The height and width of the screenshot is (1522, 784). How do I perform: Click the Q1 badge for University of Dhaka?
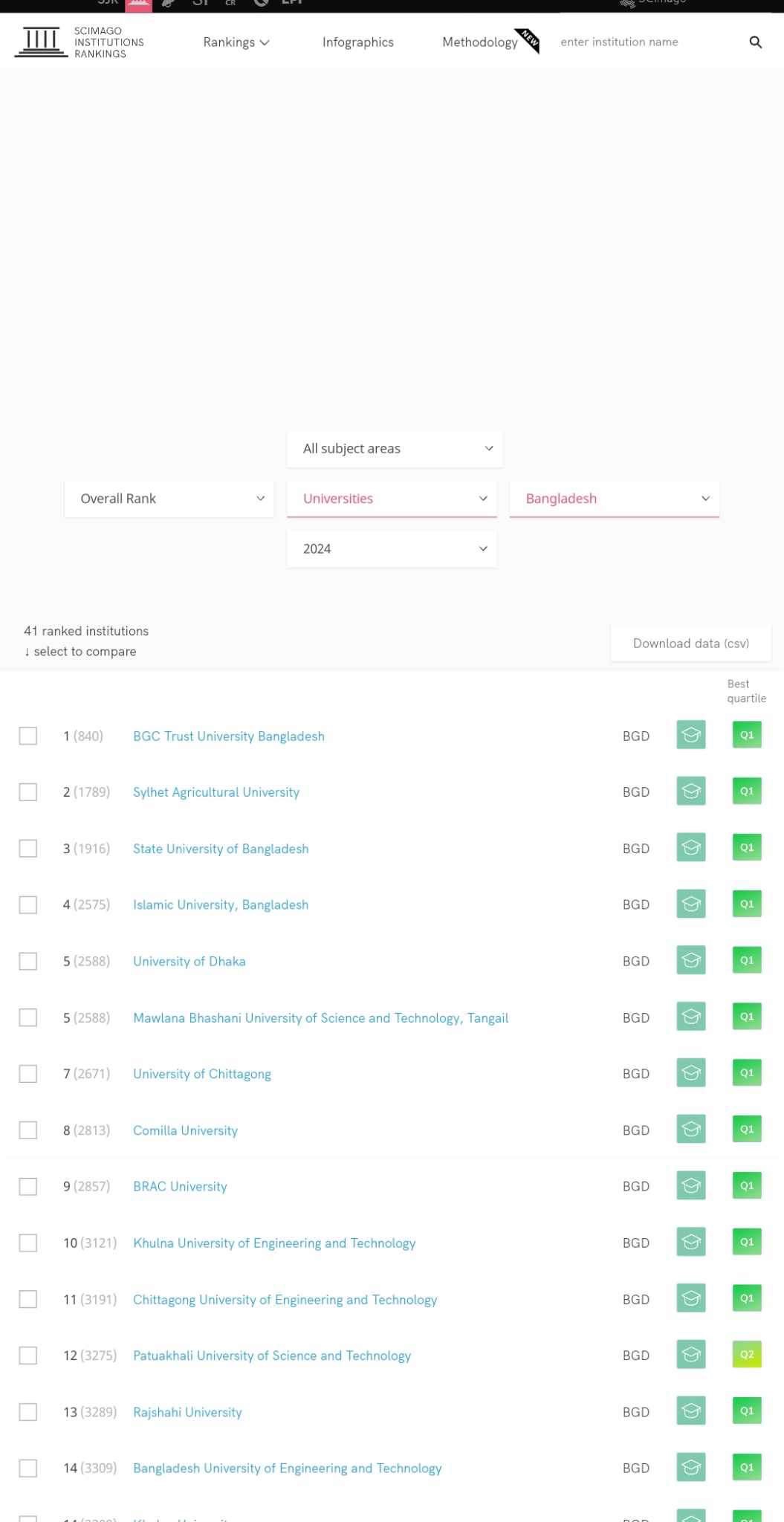coord(747,960)
